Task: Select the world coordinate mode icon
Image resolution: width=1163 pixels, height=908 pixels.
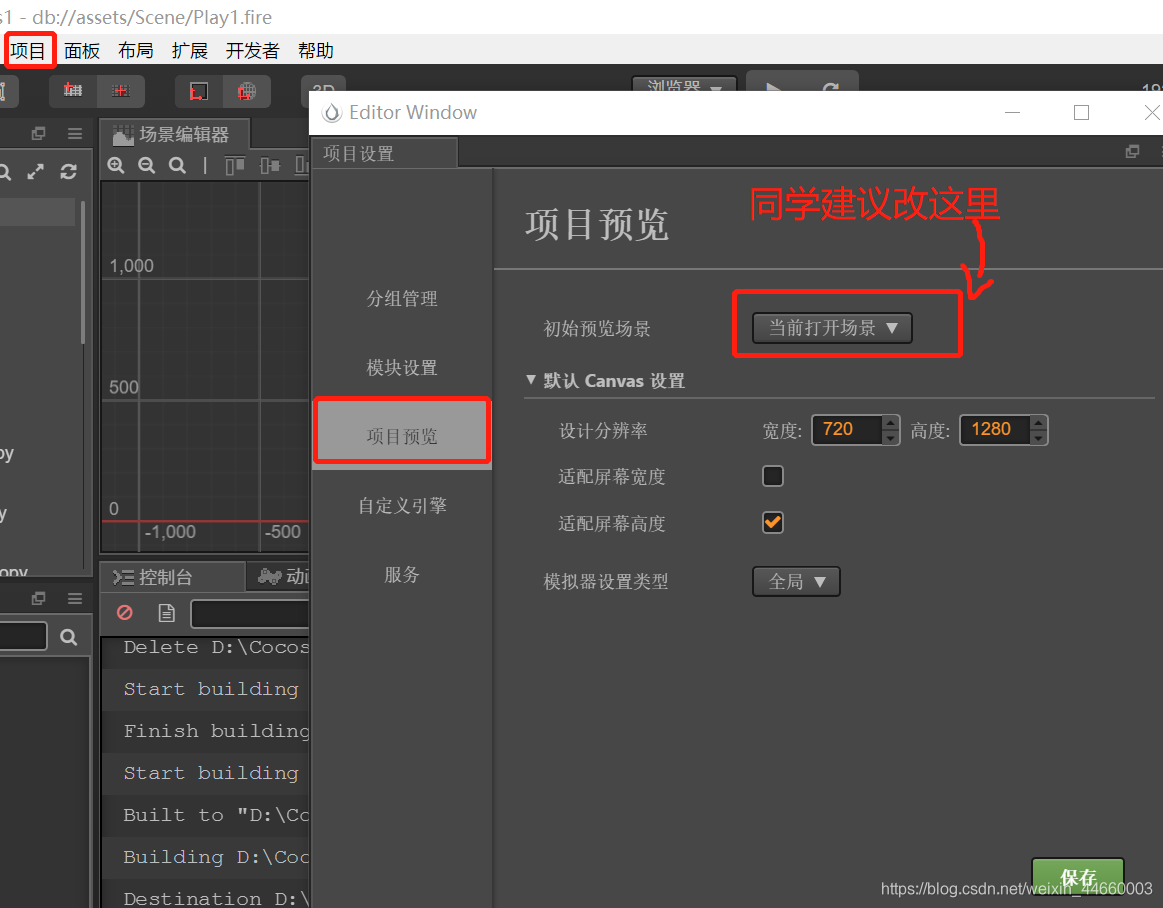Action: point(246,91)
